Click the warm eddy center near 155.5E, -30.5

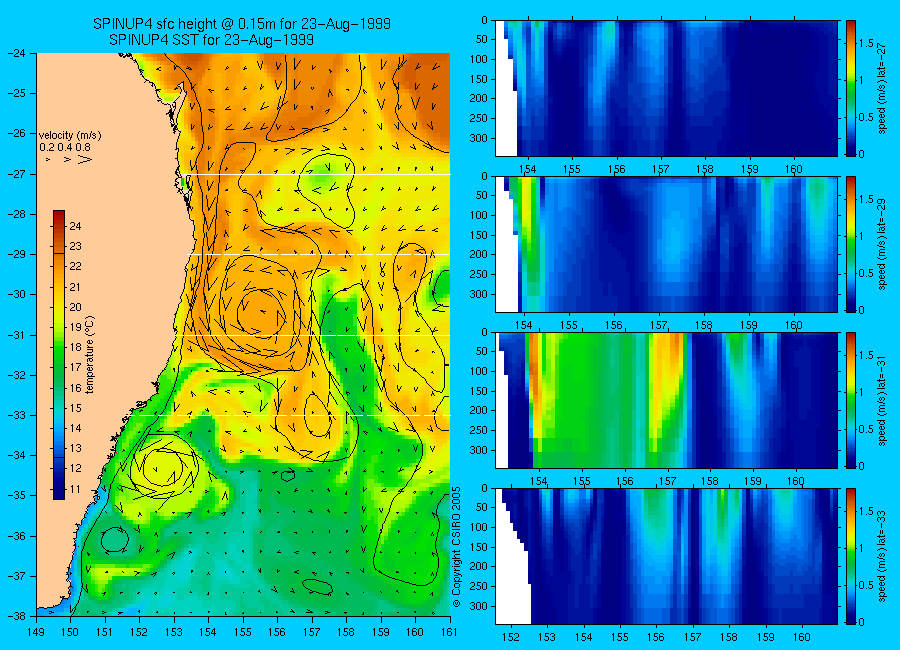[261, 313]
